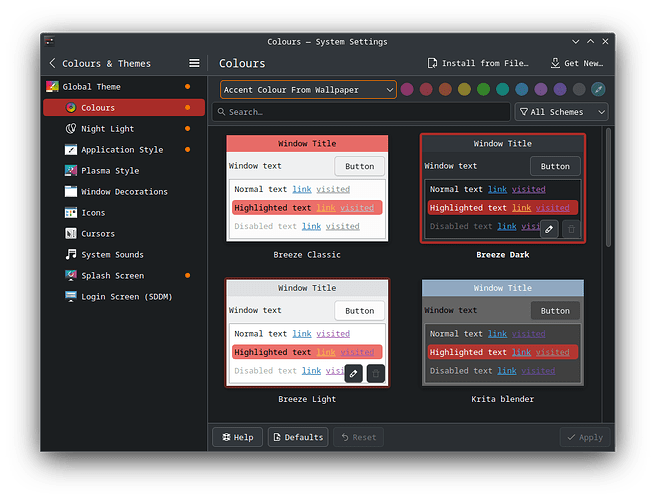The image size is (656, 500).
Task: Choose the yellow accent colour
Action: tap(464, 89)
